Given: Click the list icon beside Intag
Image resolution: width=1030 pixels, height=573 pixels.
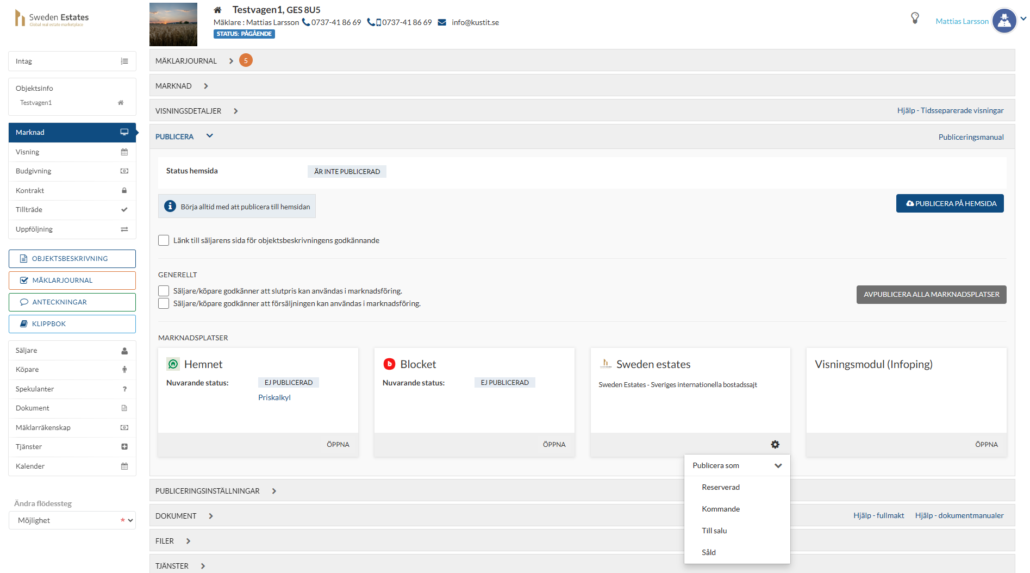Looking at the screenshot, I should [124, 61].
